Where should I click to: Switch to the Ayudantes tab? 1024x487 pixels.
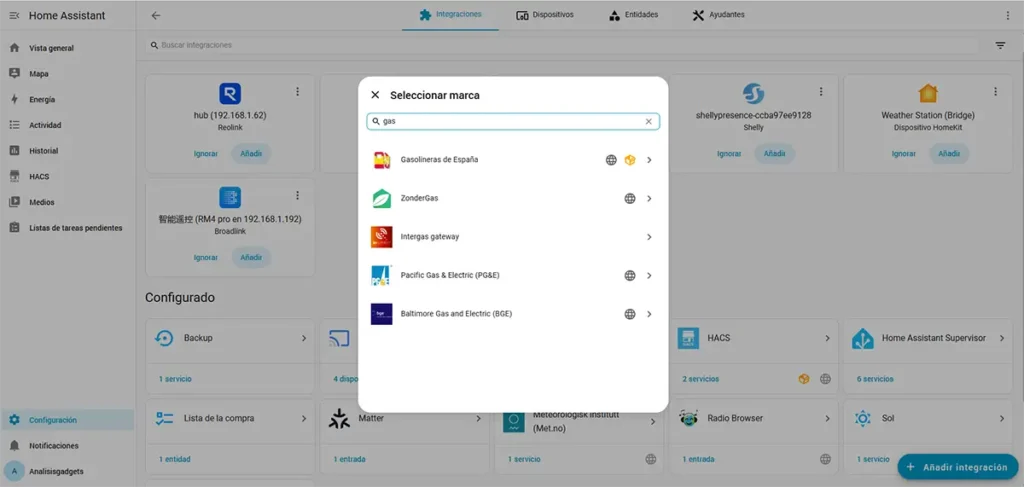[718, 15]
